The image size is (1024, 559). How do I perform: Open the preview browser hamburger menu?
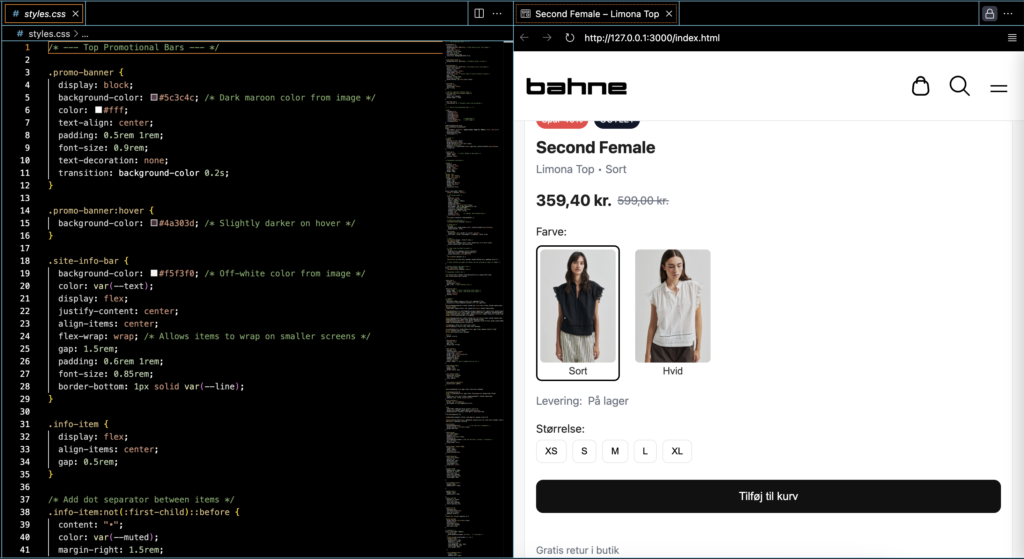[1012, 38]
